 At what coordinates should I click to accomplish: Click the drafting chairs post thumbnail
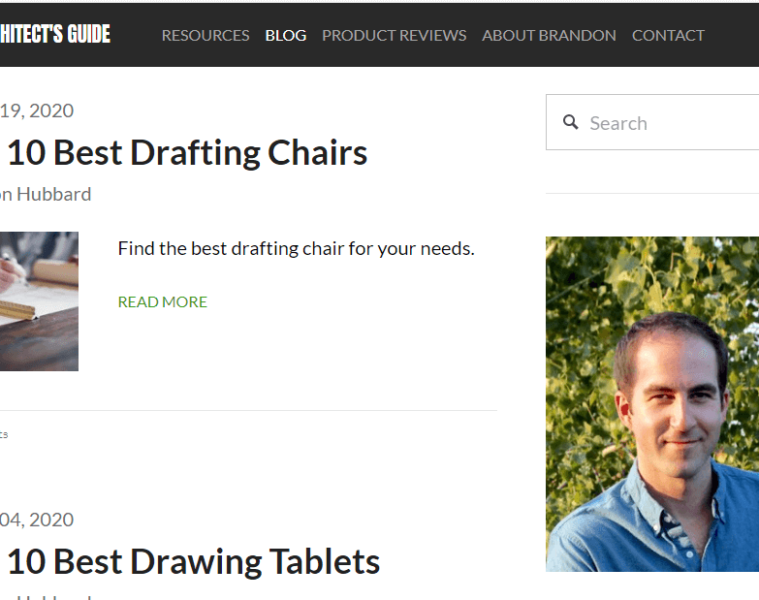[x=38, y=301]
